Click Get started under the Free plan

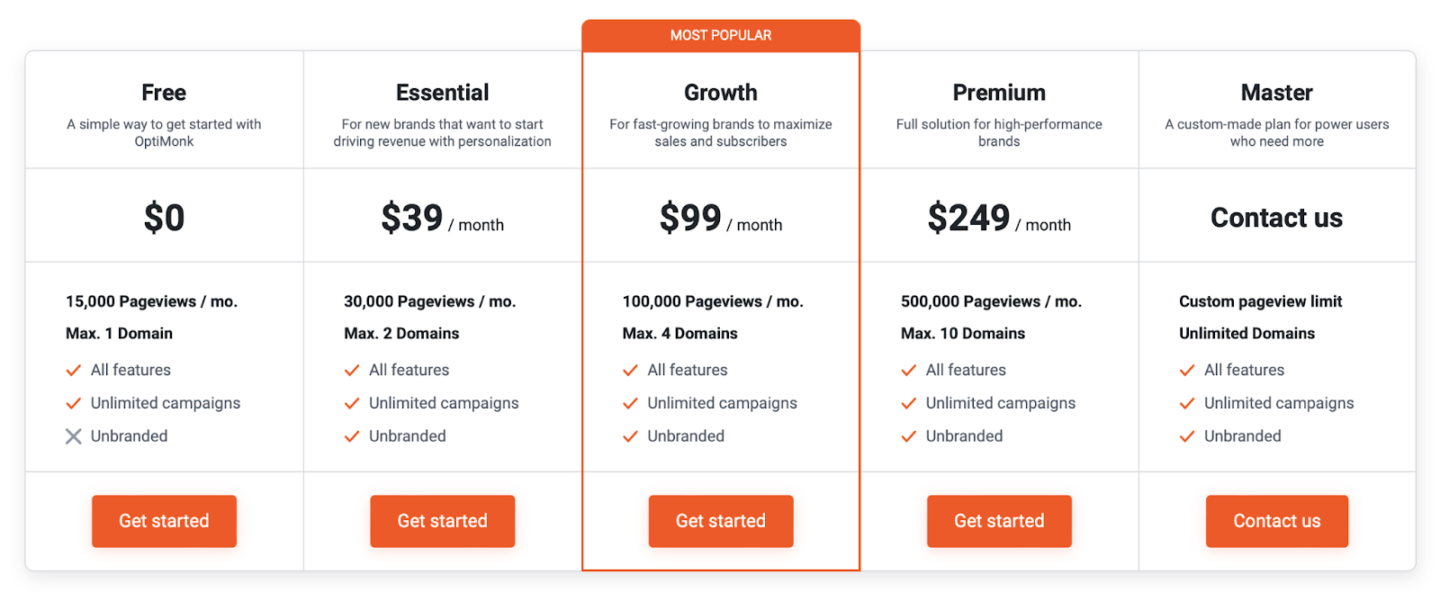pyautogui.click(x=163, y=521)
